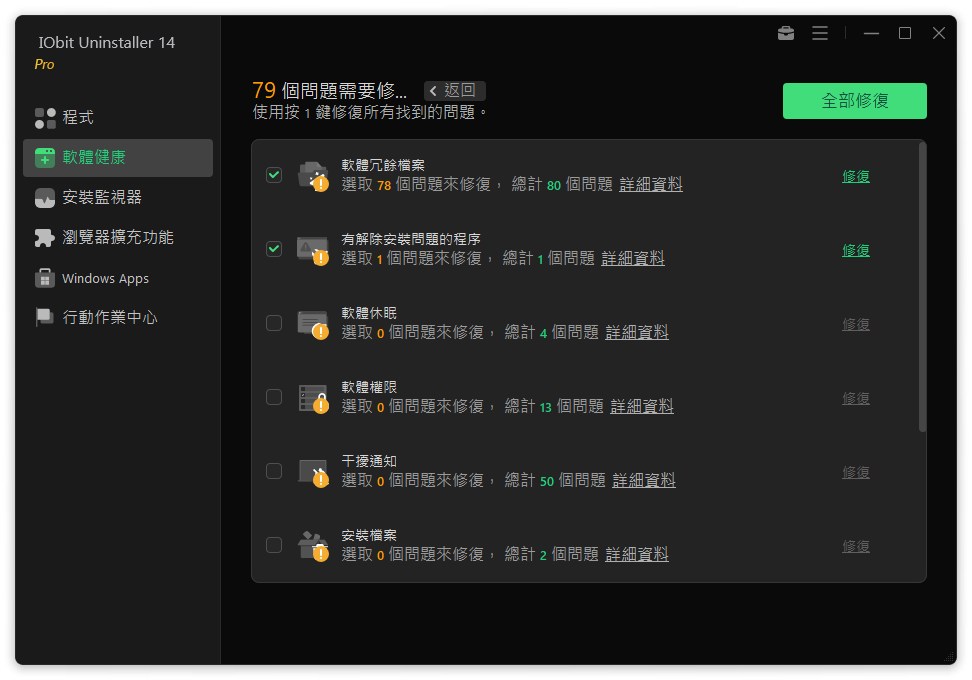Click the 安裝檔案 package icon
The height and width of the screenshot is (680, 972).
(x=313, y=546)
